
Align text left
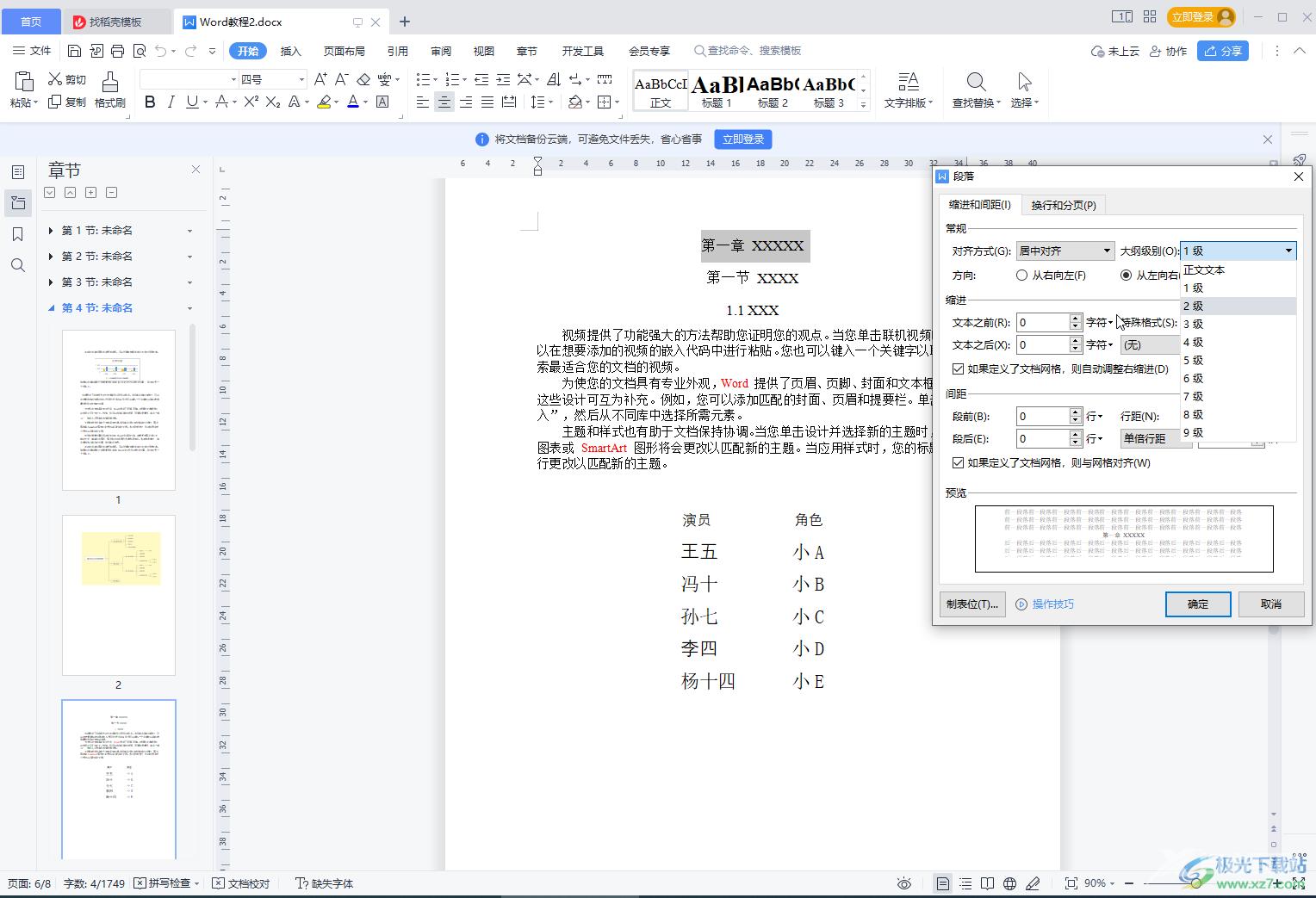point(422,102)
